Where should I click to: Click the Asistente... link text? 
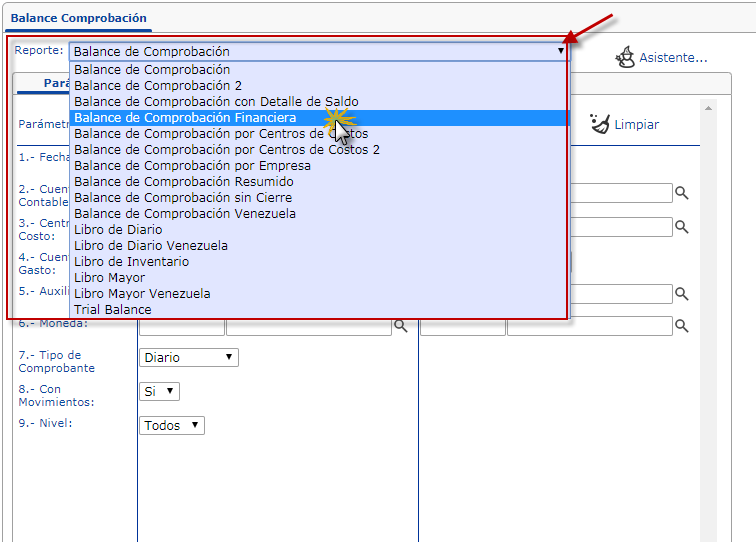(673, 58)
